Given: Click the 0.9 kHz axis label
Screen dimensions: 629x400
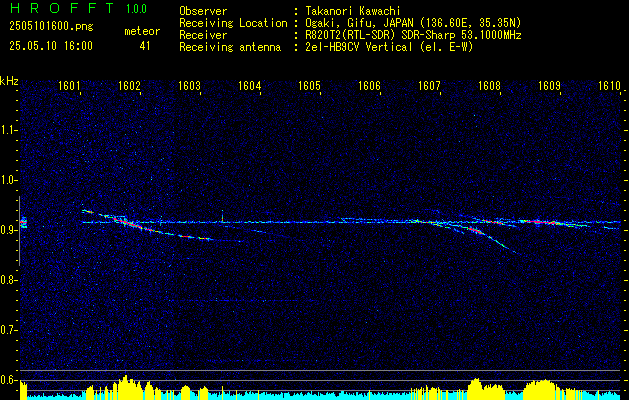Looking at the screenshot, I should click(x=8, y=230).
